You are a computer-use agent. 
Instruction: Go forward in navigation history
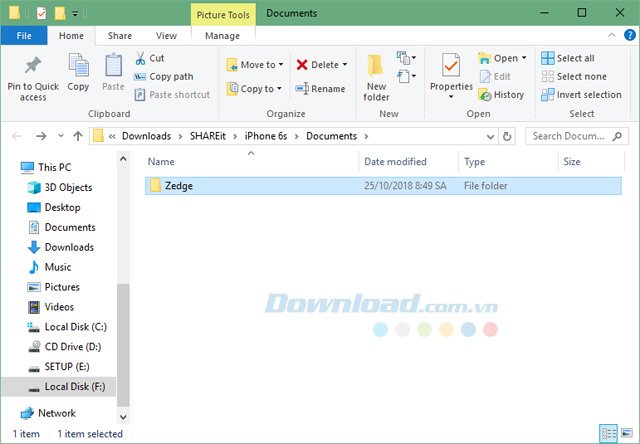point(41,136)
